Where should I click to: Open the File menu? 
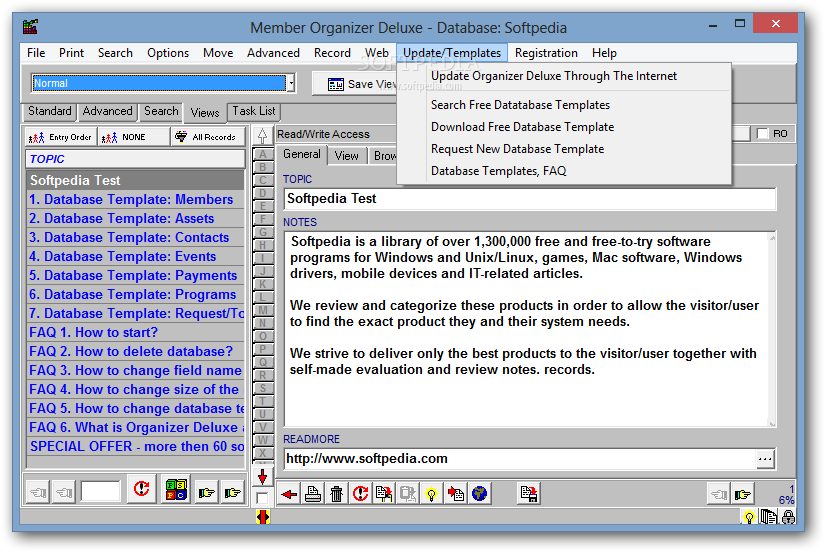point(36,53)
